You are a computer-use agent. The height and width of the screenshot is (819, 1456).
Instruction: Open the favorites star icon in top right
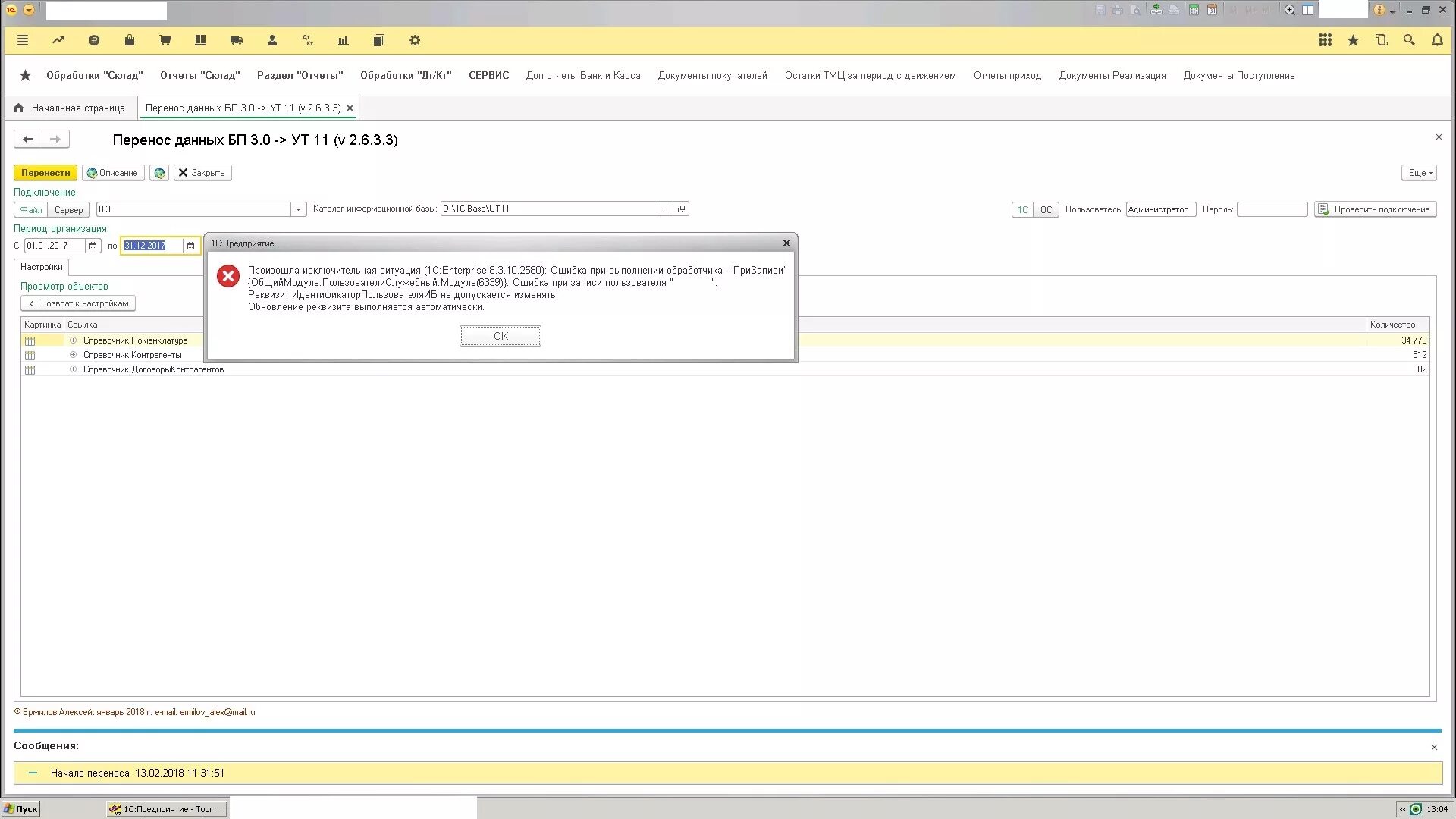click(x=1353, y=40)
